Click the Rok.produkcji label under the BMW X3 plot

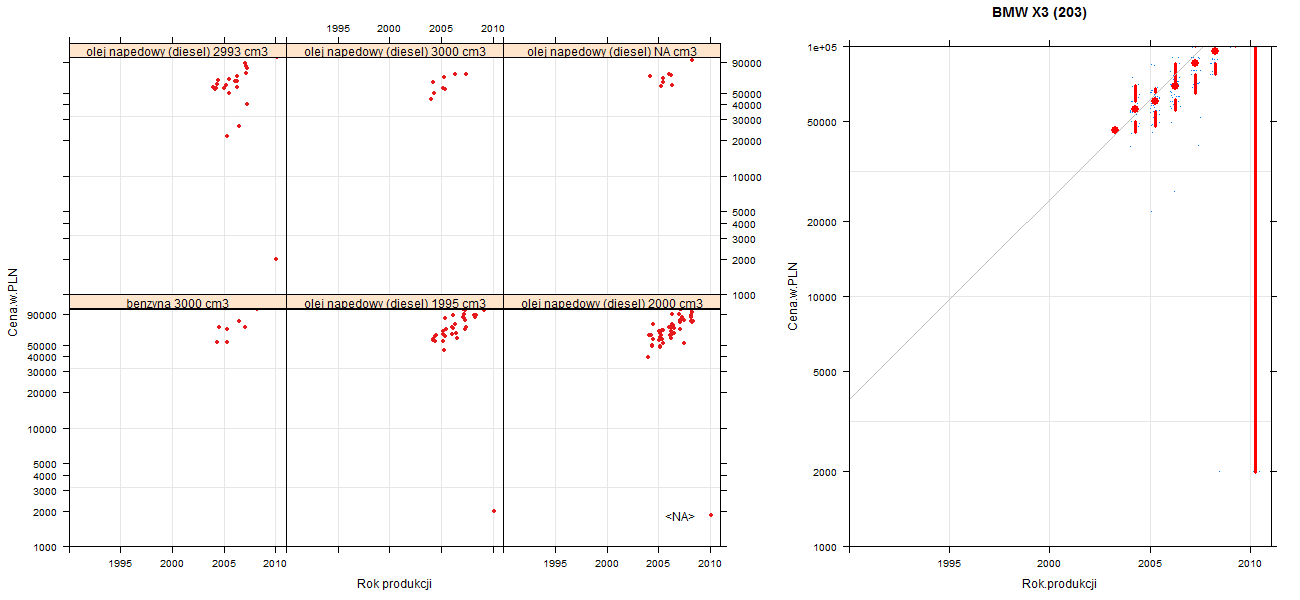(x=1059, y=584)
